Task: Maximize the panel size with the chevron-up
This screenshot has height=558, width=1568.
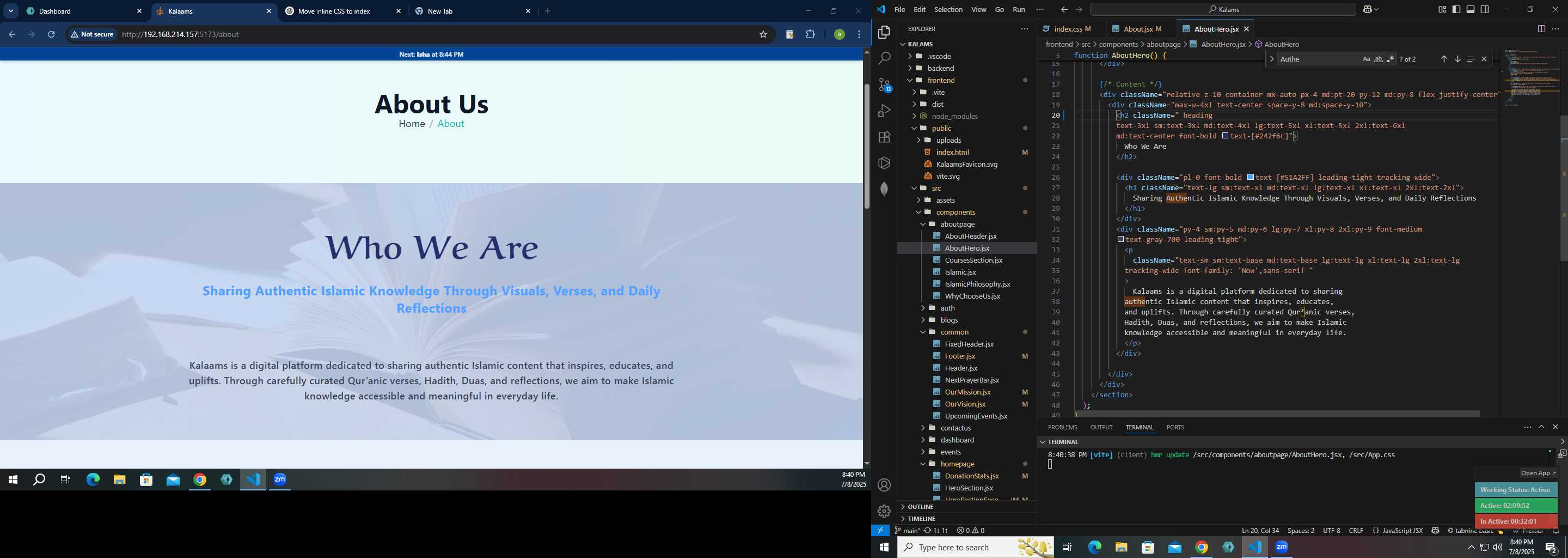Action: pos(1541,427)
